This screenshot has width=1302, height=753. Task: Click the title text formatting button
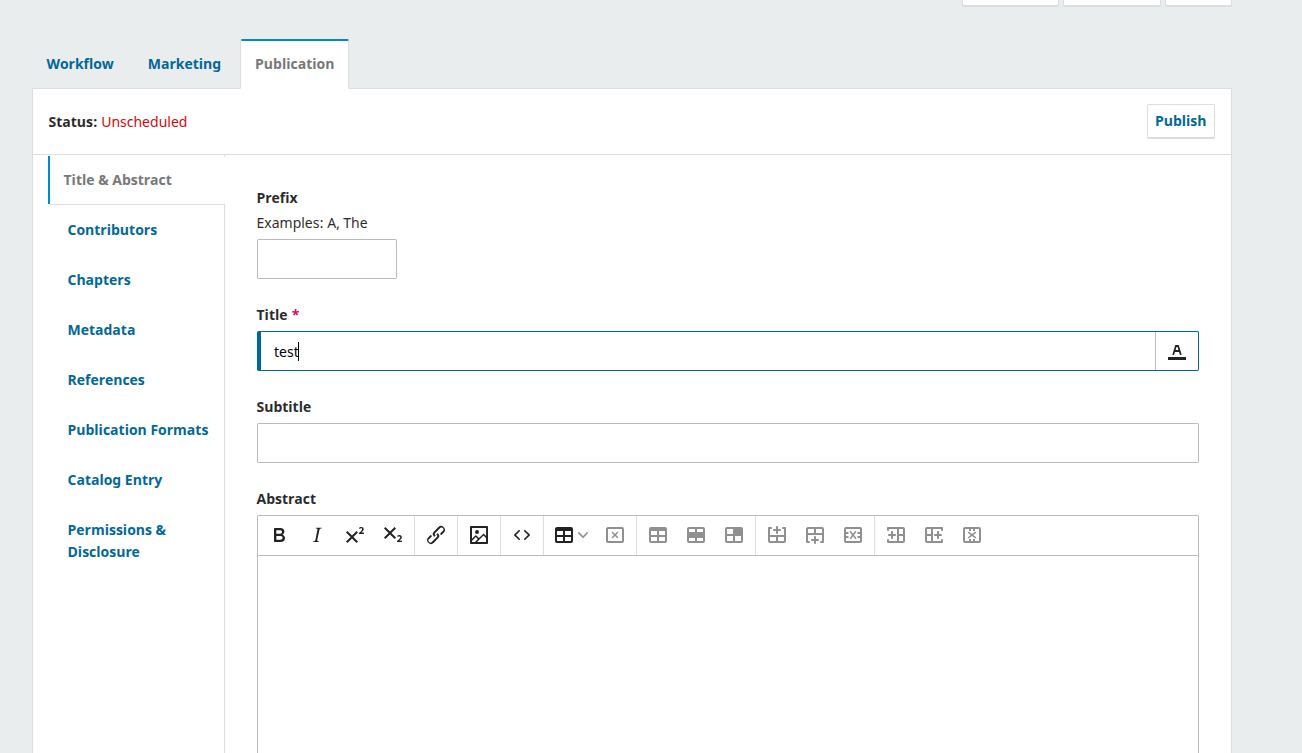pos(1177,351)
